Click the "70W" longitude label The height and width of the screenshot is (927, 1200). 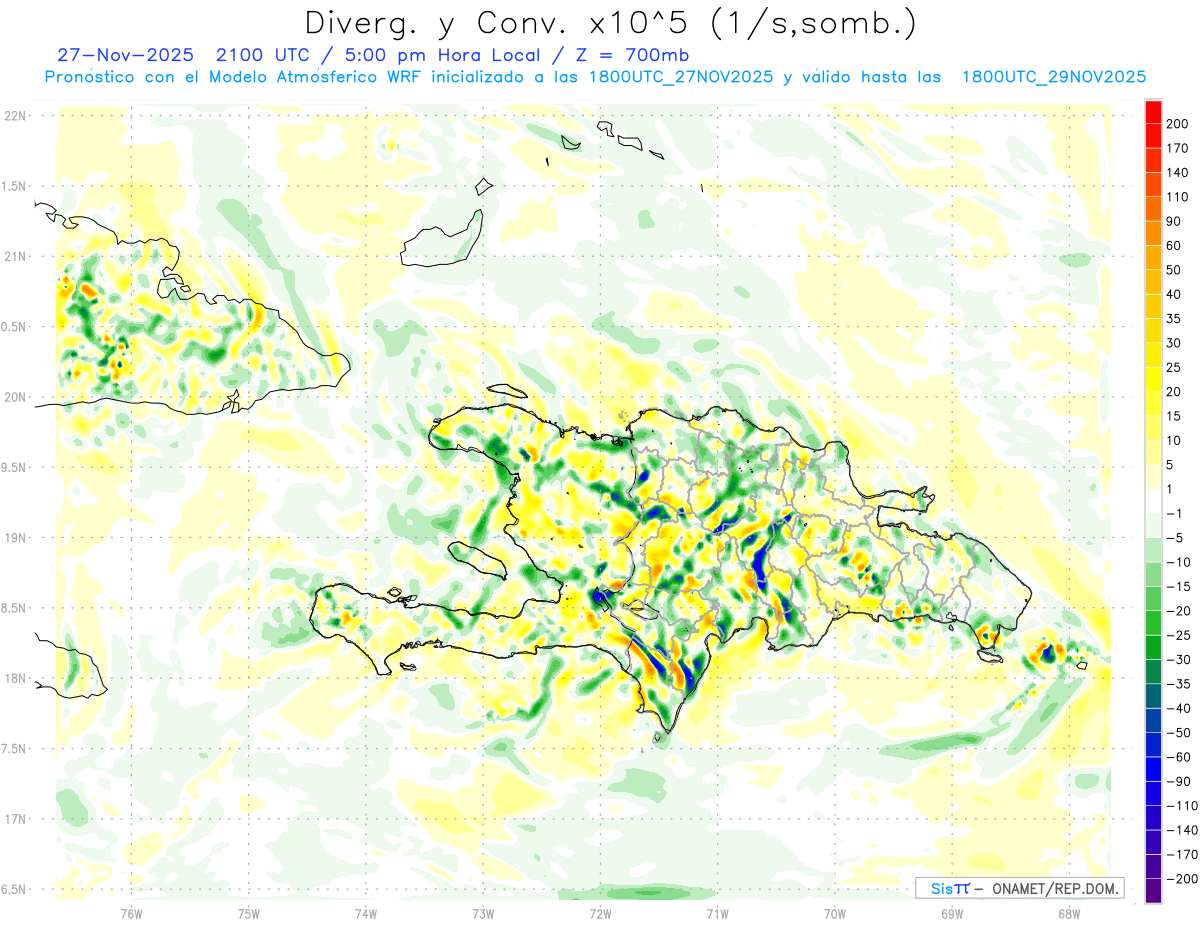[x=835, y=914]
